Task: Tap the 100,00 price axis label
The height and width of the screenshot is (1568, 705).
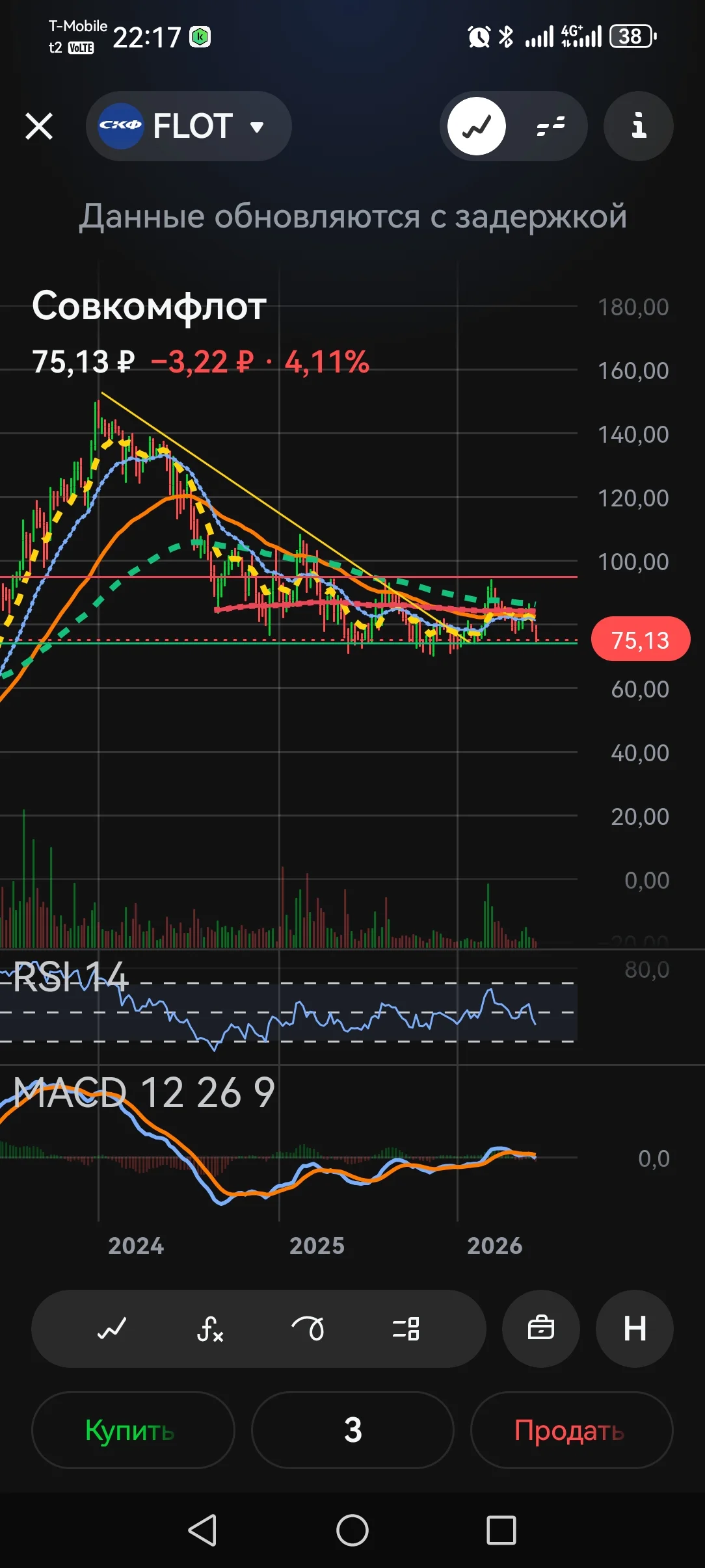Action: coord(633,562)
